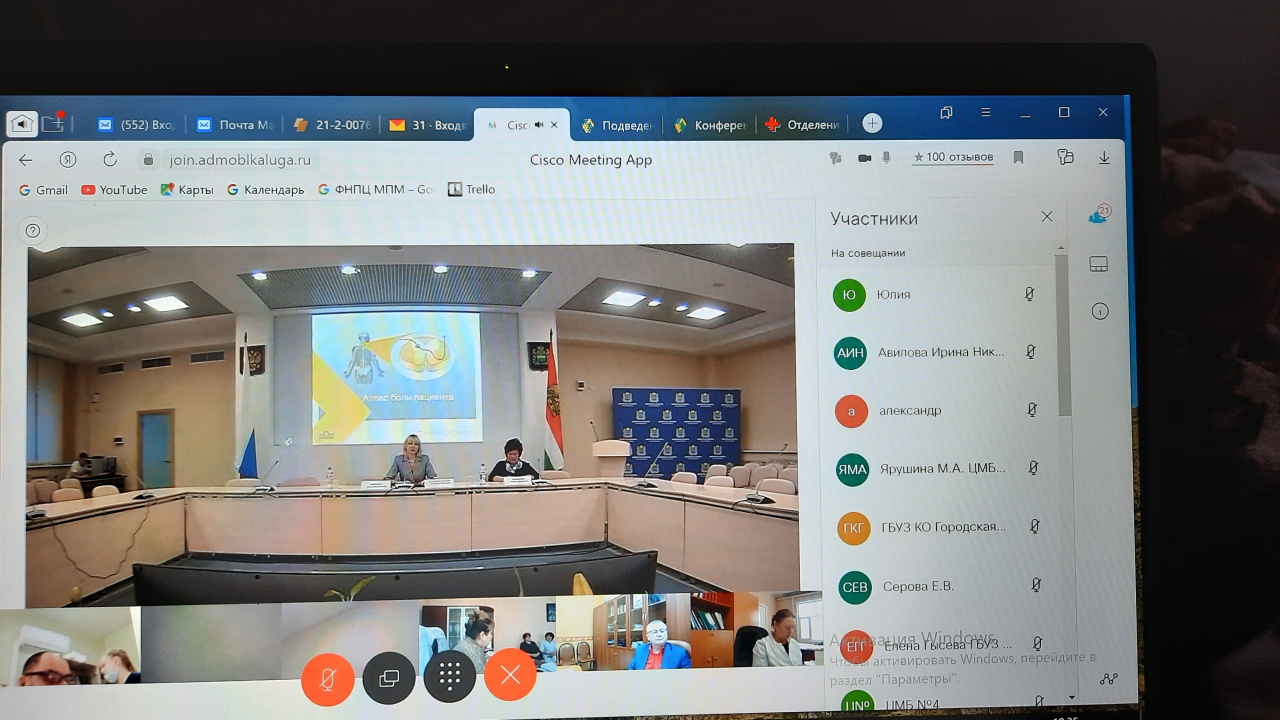
Task: Click the camera permission icon in address bar
Action: (x=864, y=158)
